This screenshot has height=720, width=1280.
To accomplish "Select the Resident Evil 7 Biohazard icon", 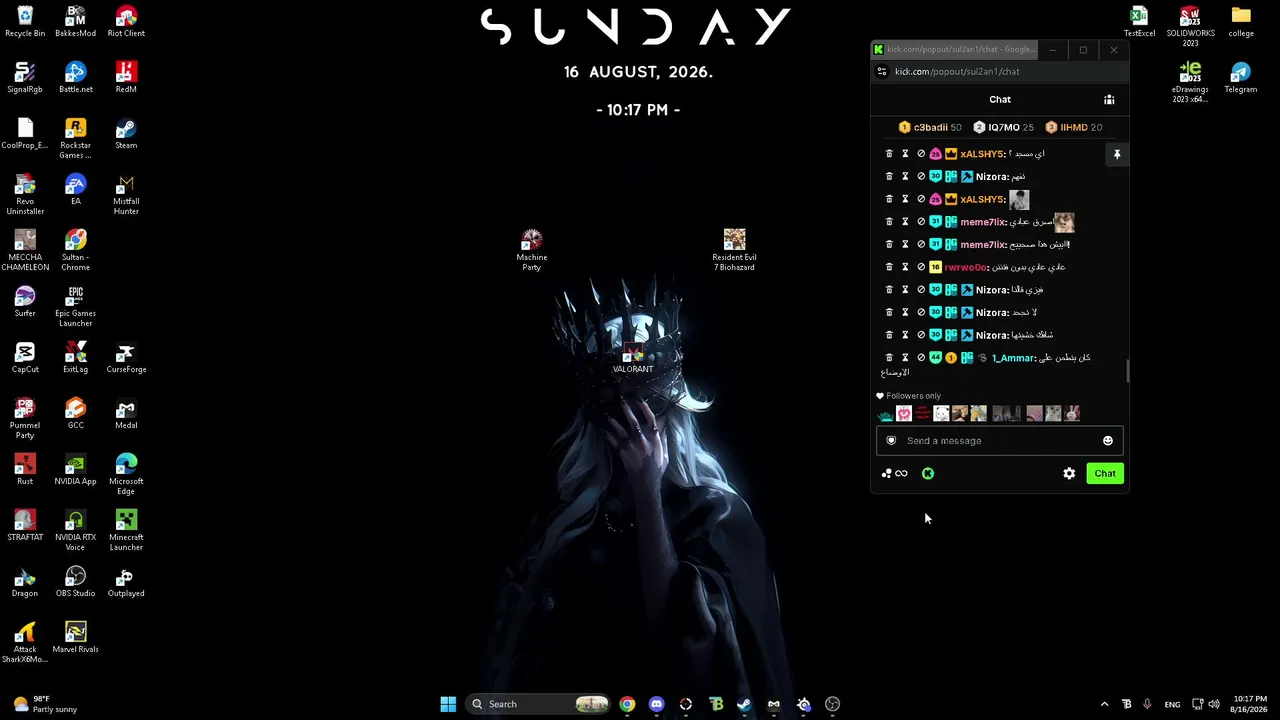I will (735, 251).
